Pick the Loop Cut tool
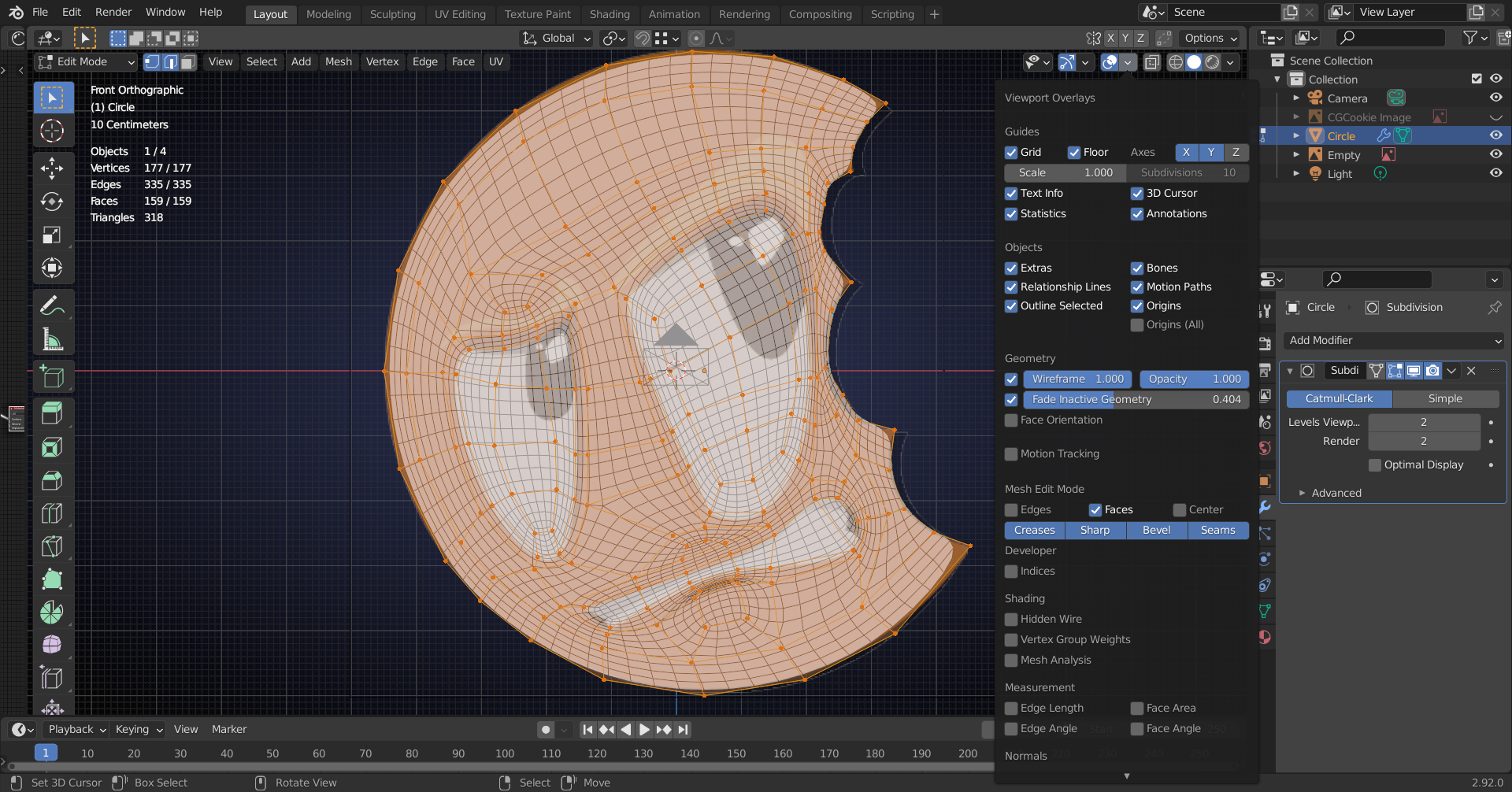The image size is (1512, 792). pos(52,513)
